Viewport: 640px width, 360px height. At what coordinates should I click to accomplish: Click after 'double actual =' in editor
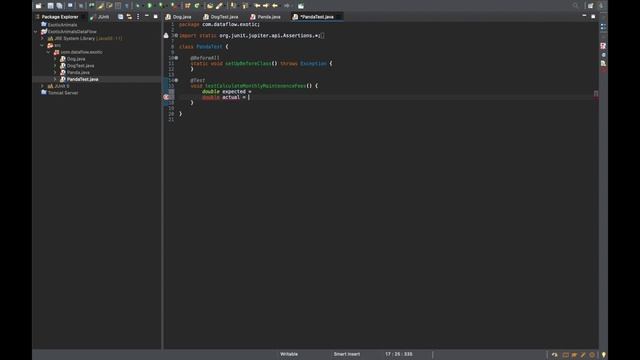[x=249, y=97]
